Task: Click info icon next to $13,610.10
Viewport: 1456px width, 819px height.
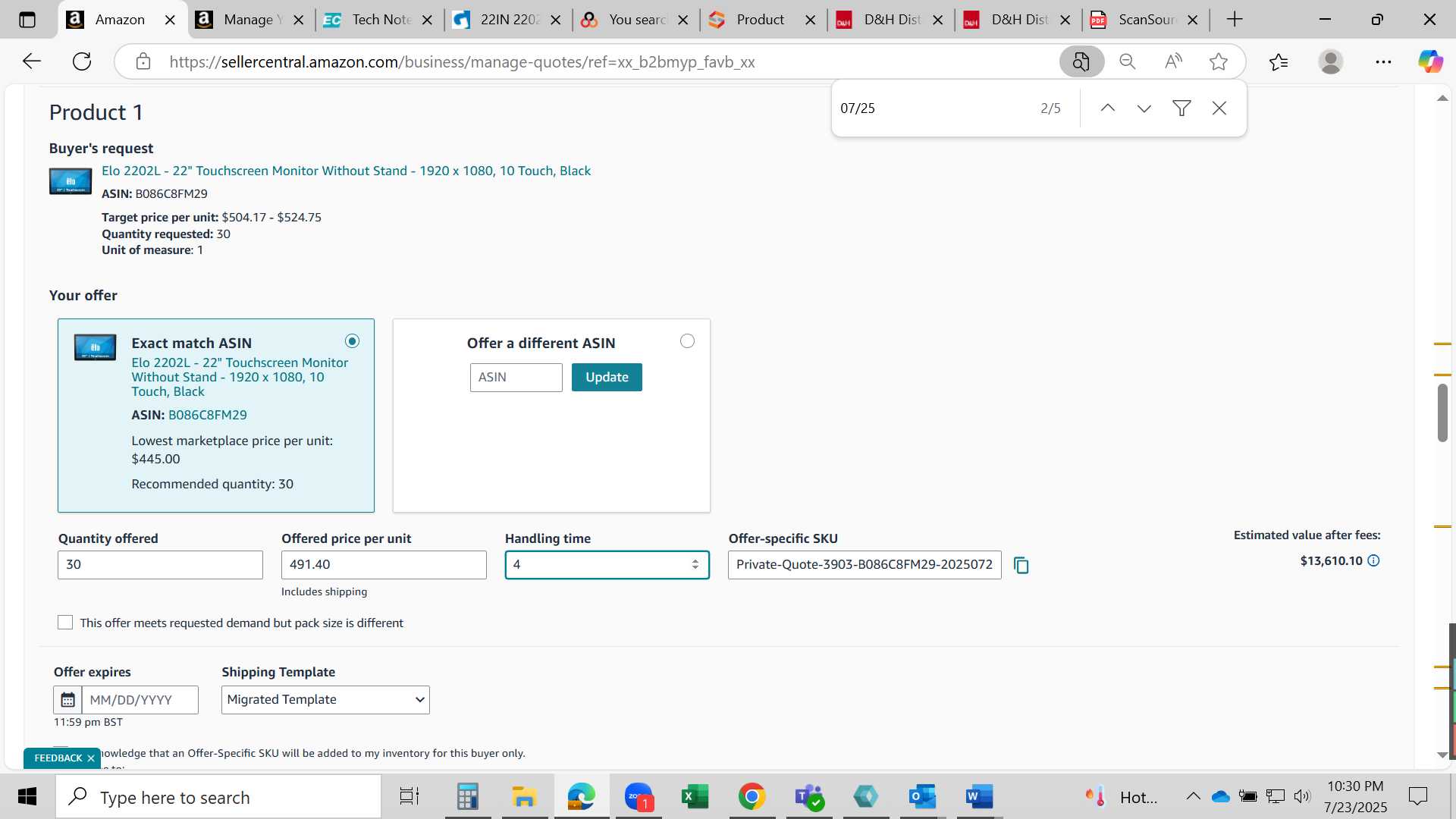Action: tap(1373, 561)
